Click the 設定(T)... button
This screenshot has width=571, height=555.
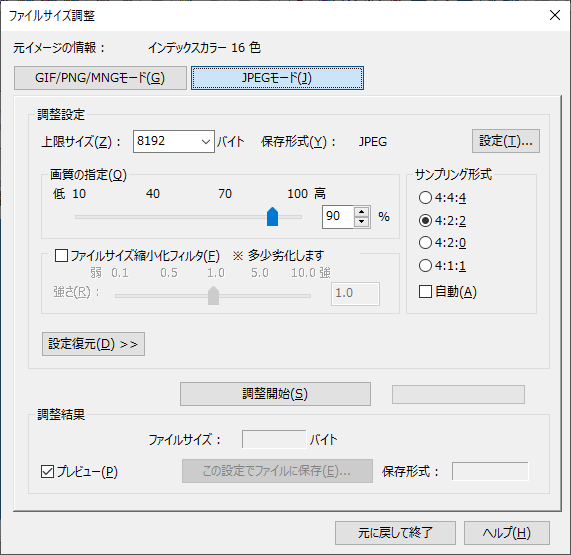coord(506,141)
